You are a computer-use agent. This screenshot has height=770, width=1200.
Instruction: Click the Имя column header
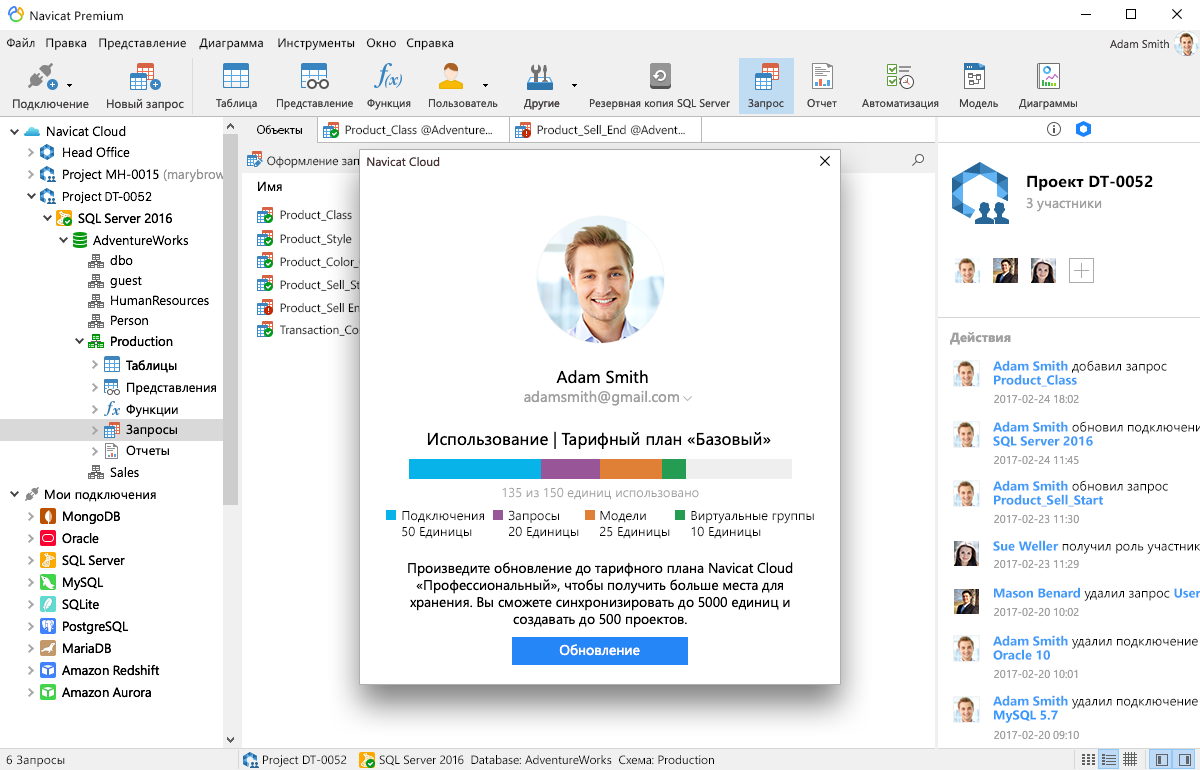270,187
